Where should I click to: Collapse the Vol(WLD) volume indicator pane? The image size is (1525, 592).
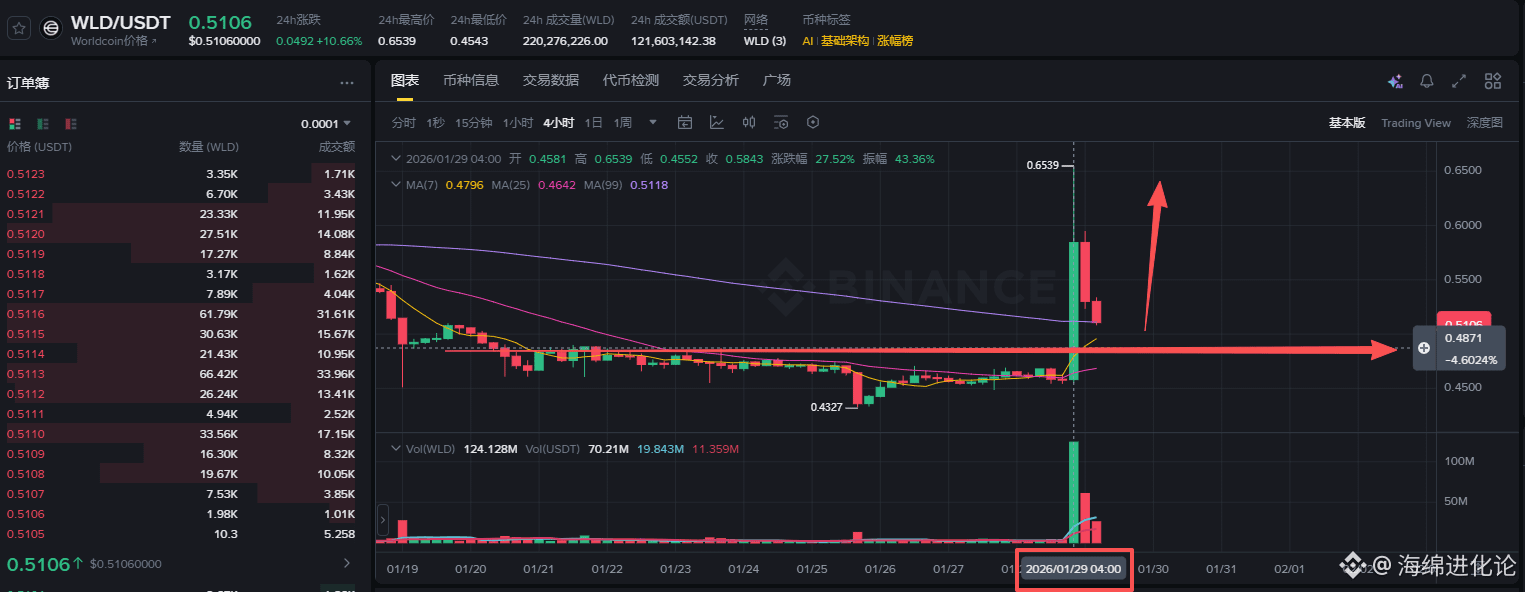click(395, 448)
